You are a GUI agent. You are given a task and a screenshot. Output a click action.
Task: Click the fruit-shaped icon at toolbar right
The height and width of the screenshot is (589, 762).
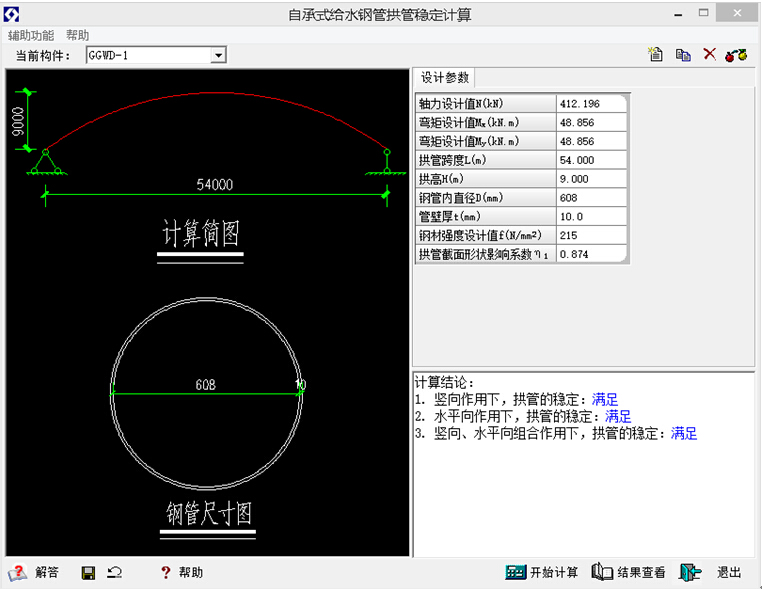pos(736,55)
